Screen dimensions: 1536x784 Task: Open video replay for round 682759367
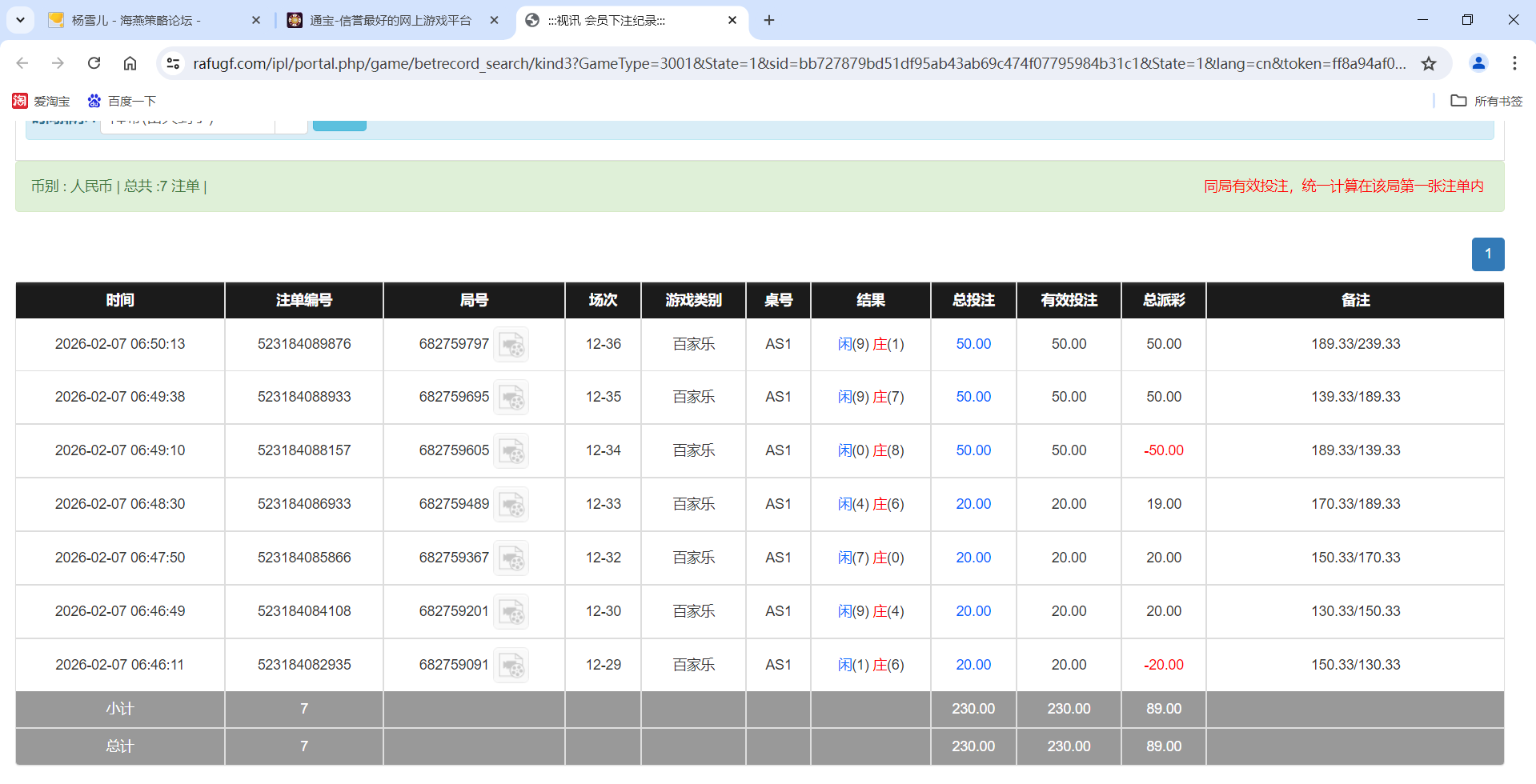[x=511, y=558]
